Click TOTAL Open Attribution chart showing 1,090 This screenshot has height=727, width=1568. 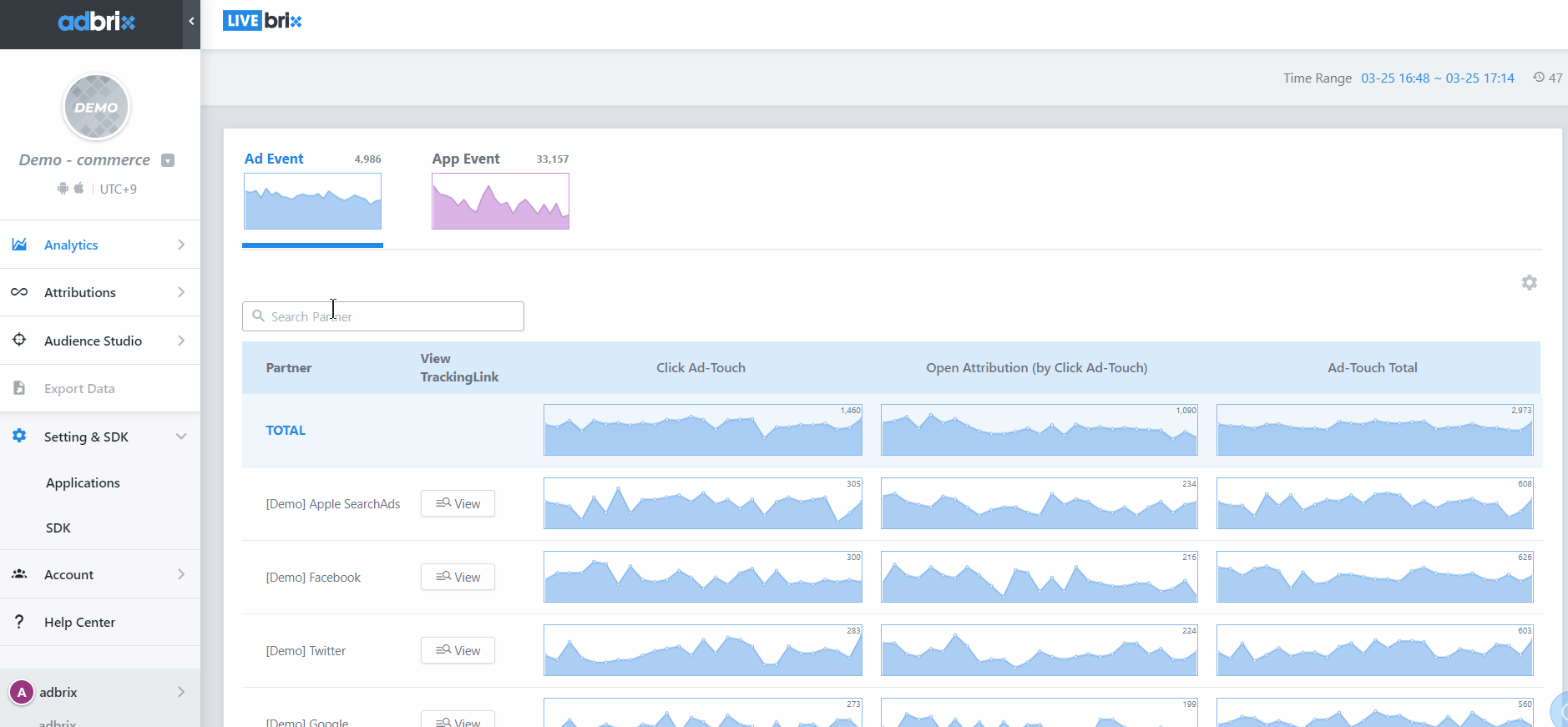pyautogui.click(x=1039, y=430)
